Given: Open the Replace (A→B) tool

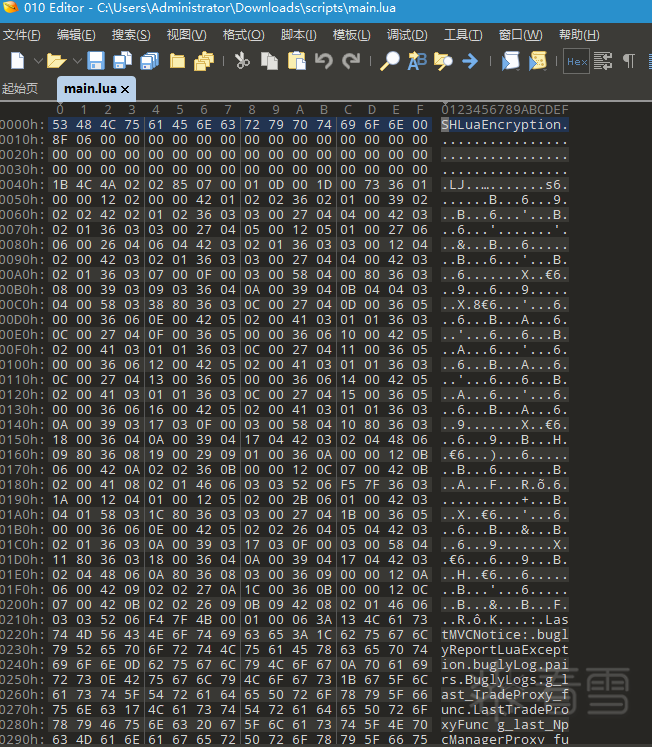Looking at the screenshot, I should [417, 61].
